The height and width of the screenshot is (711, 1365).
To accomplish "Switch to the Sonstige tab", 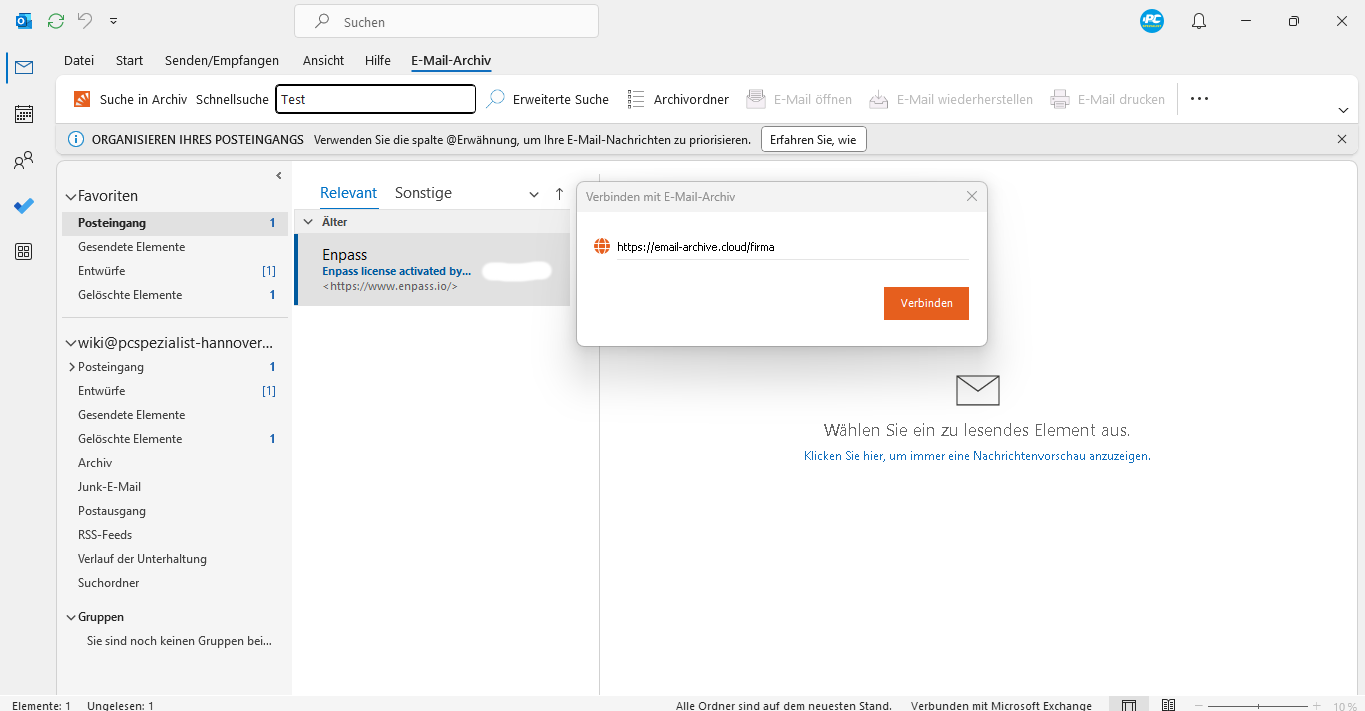I will click(x=423, y=193).
